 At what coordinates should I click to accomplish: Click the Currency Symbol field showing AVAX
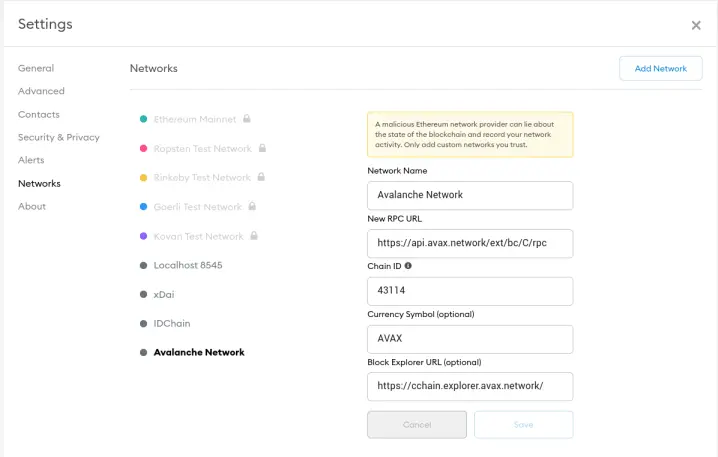470,339
